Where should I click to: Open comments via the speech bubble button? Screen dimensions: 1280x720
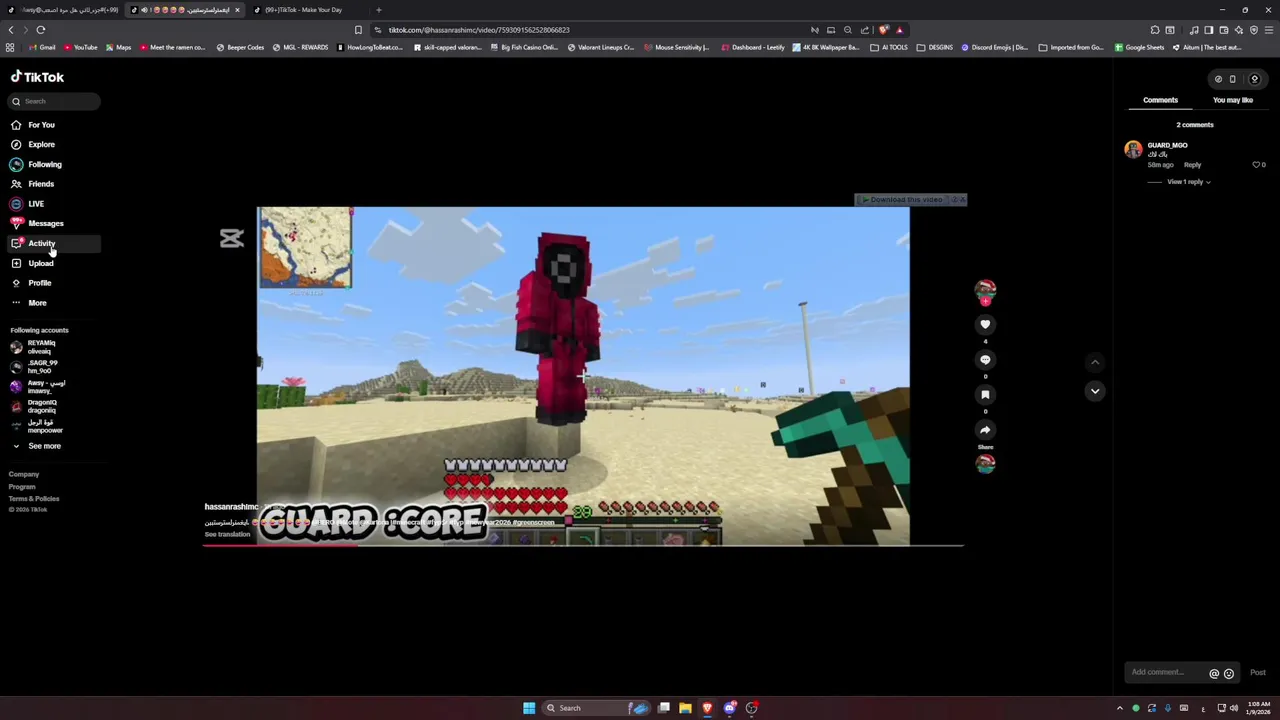tap(985, 360)
